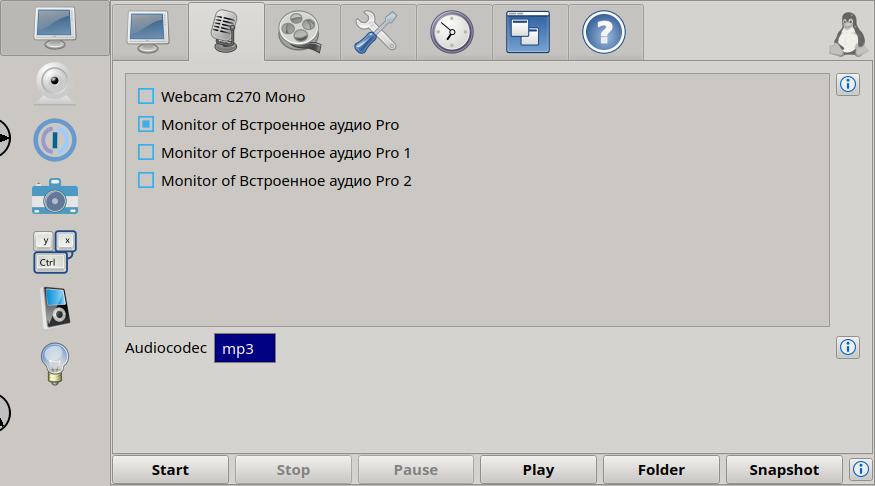This screenshot has height=486, width=875.
Task: Open the light bulb tips icon
Action: pyautogui.click(x=55, y=364)
